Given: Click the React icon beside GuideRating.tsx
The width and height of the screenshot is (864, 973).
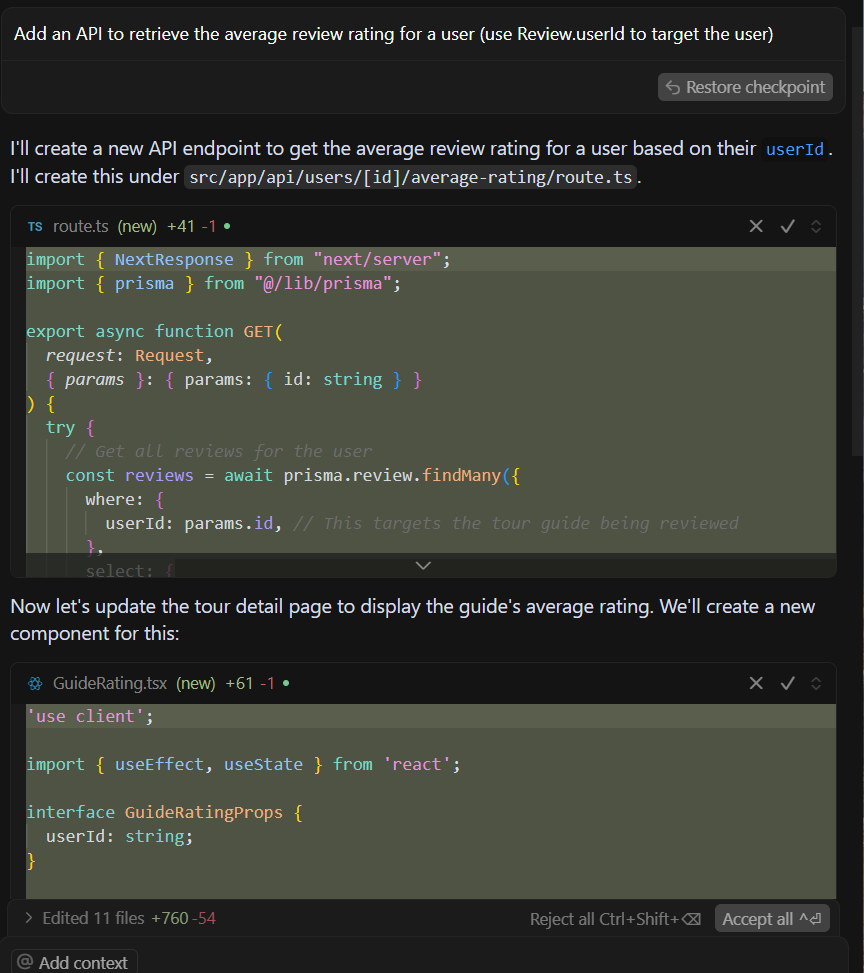Looking at the screenshot, I should [x=35, y=683].
